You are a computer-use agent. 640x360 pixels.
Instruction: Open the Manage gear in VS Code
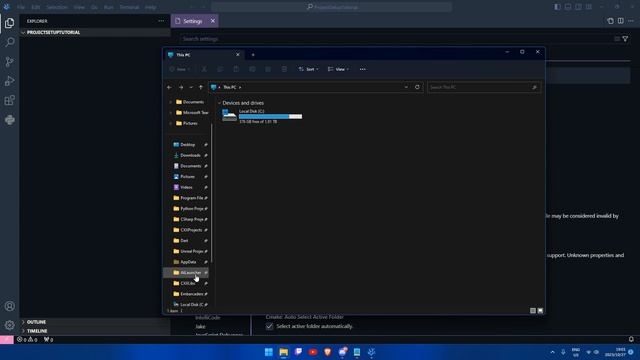tap(9, 325)
